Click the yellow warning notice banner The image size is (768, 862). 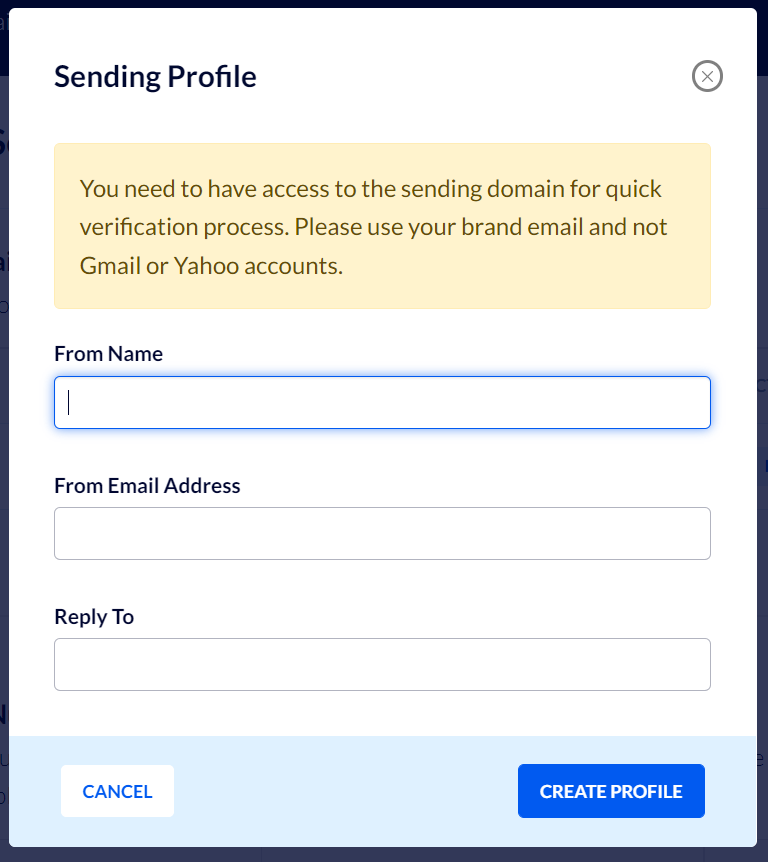coord(382,226)
